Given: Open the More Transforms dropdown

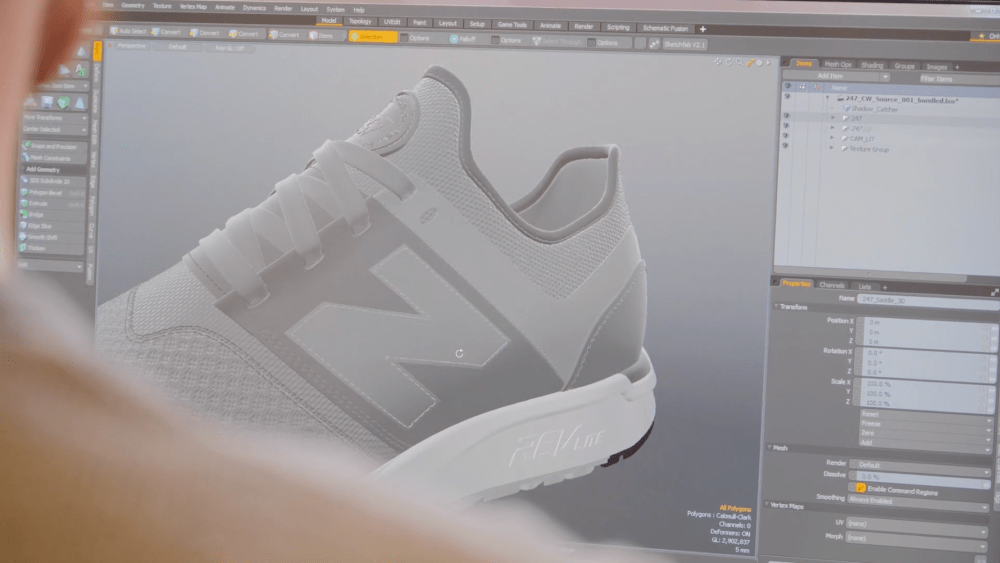Looking at the screenshot, I should [54, 118].
